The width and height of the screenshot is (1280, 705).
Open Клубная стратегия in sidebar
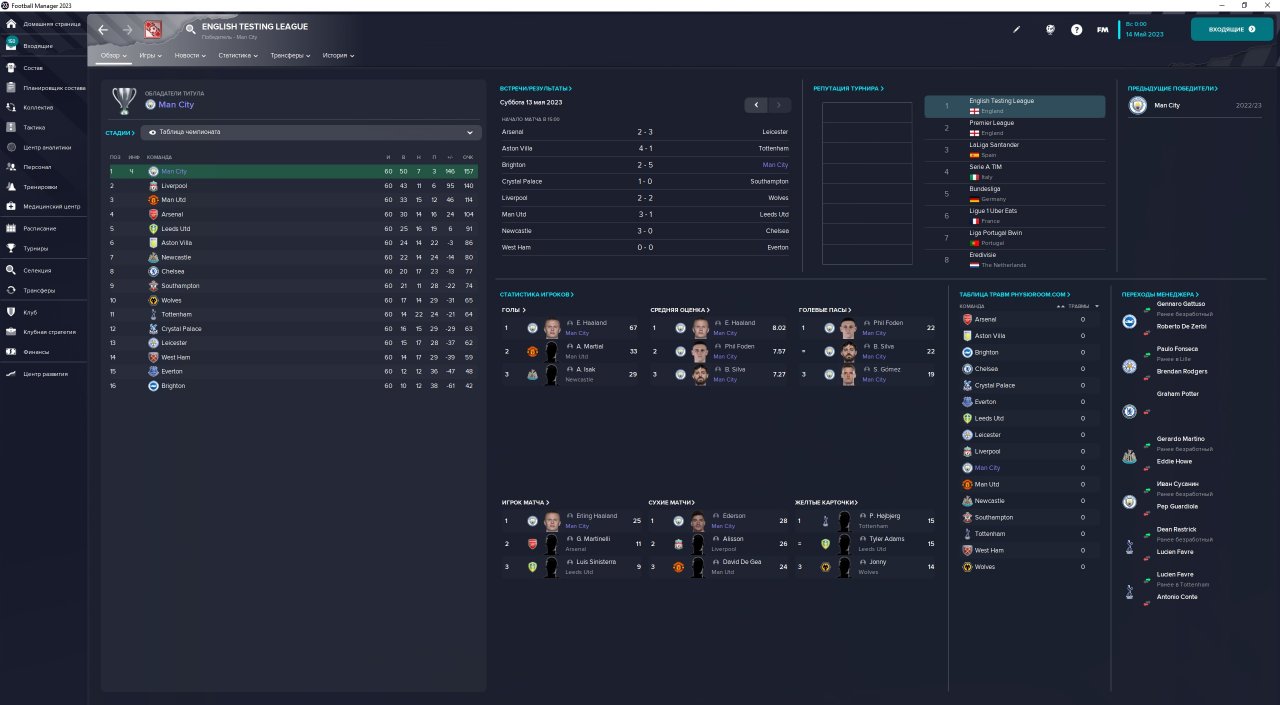point(43,332)
